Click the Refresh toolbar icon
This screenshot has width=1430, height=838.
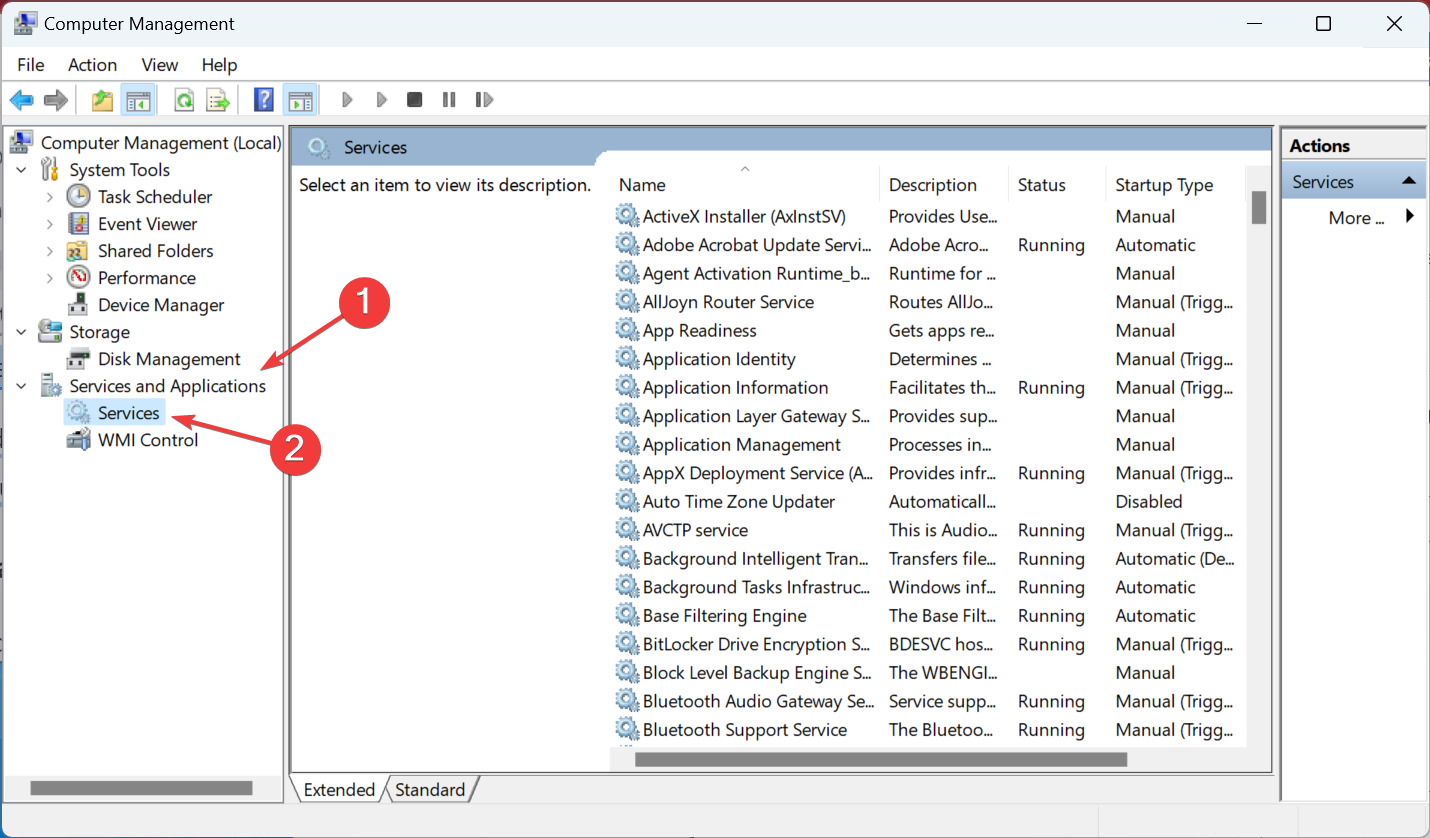tap(184, 100)
